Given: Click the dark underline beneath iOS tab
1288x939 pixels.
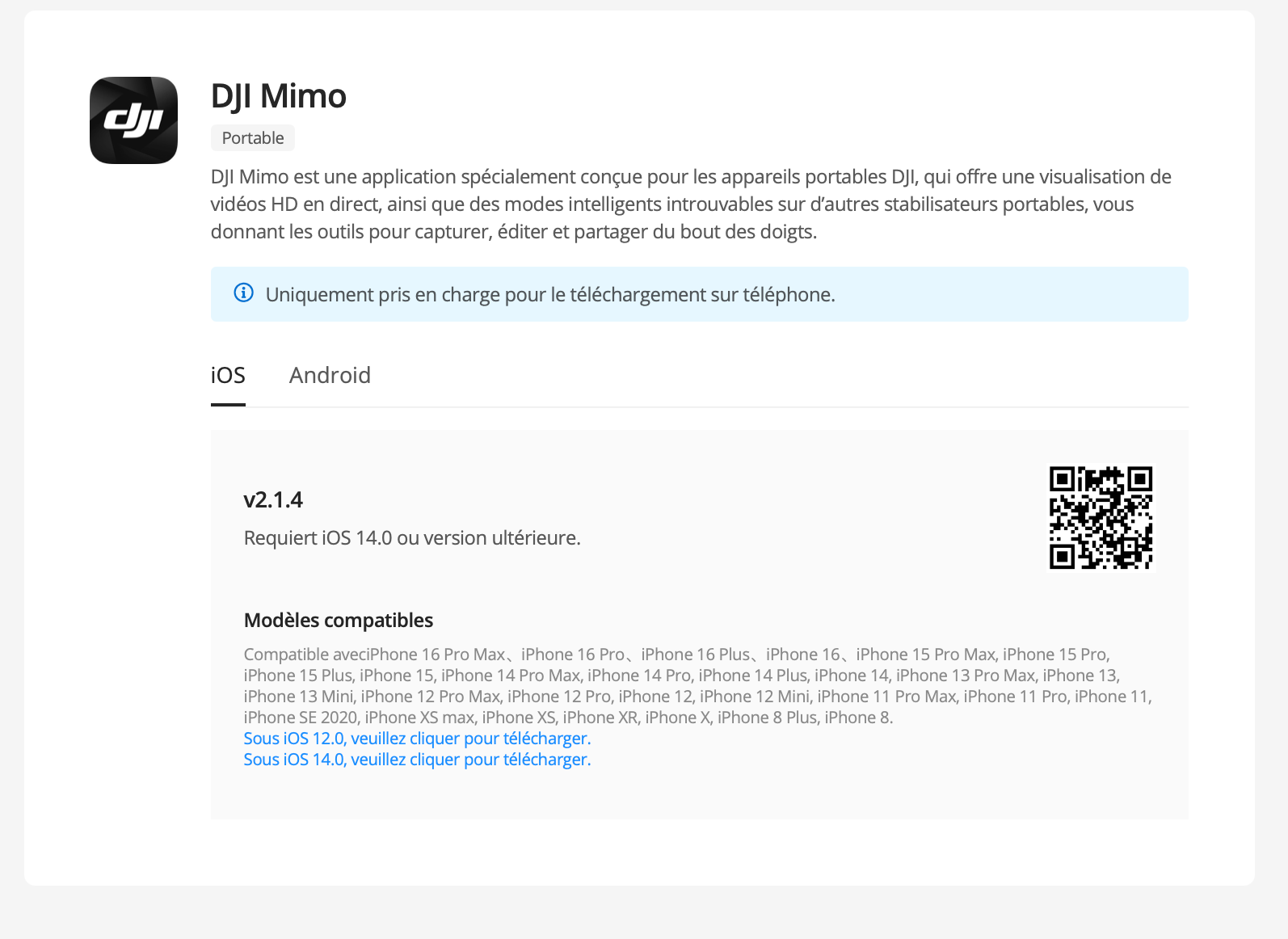Looking at the screenshot, I should point(228,404).
